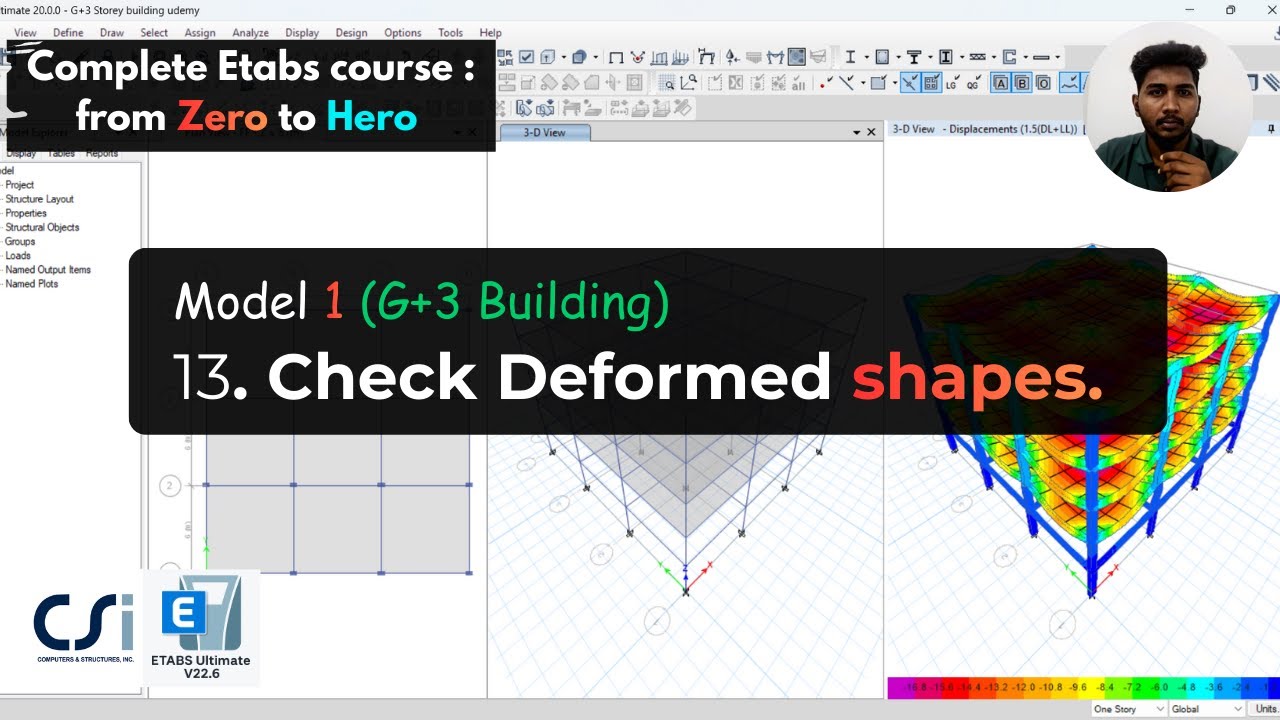Click the assign shell checkmark icon

click(x=878, y=83)
